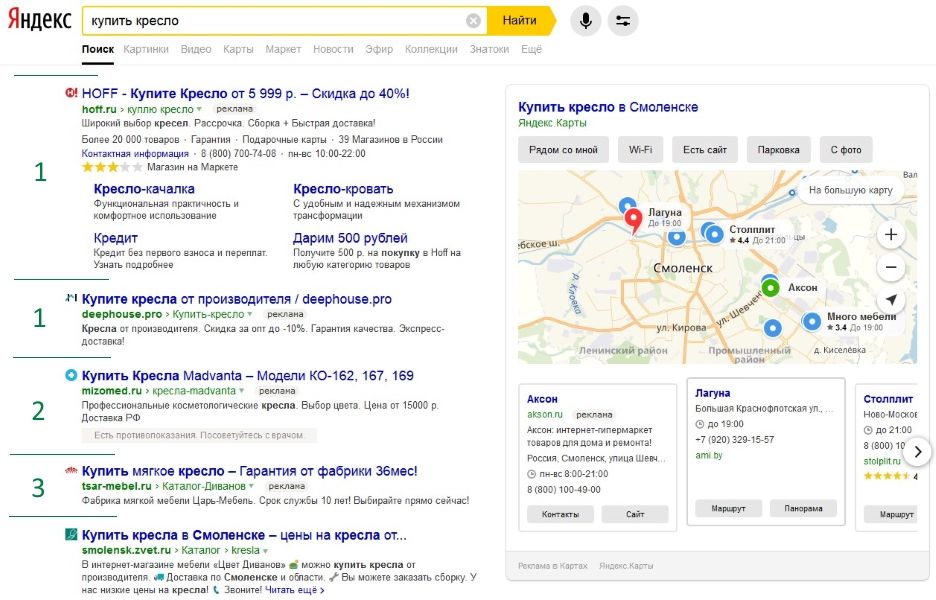The width and height of the screenshot is (936, 600).
Task: Open the Кресло-кровать sitelink
Action: (343, 189)
